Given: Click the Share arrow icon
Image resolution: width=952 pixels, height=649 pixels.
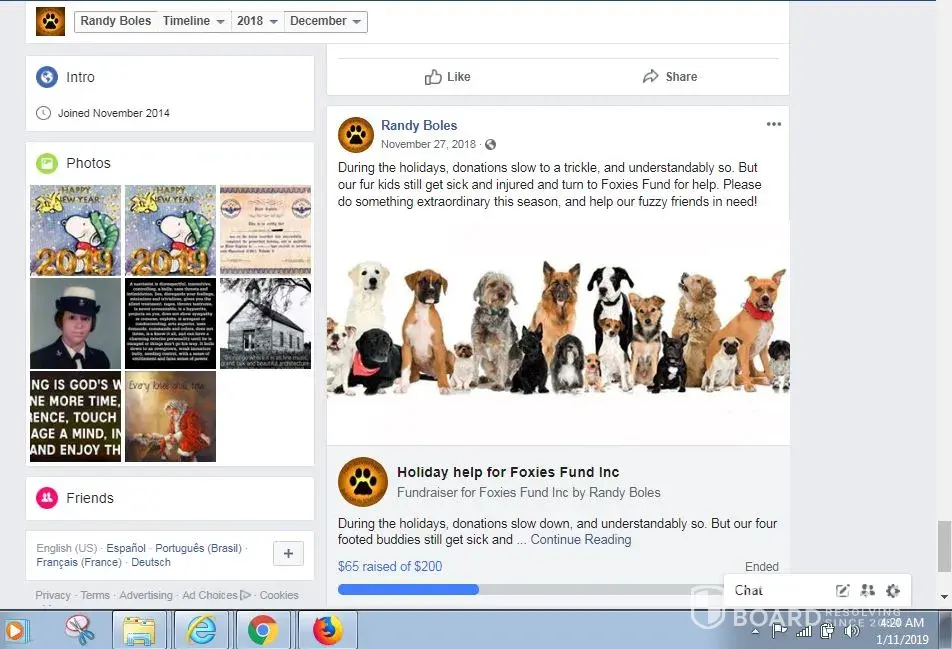Looking at the screenshot, I should [x=651, y=77].
